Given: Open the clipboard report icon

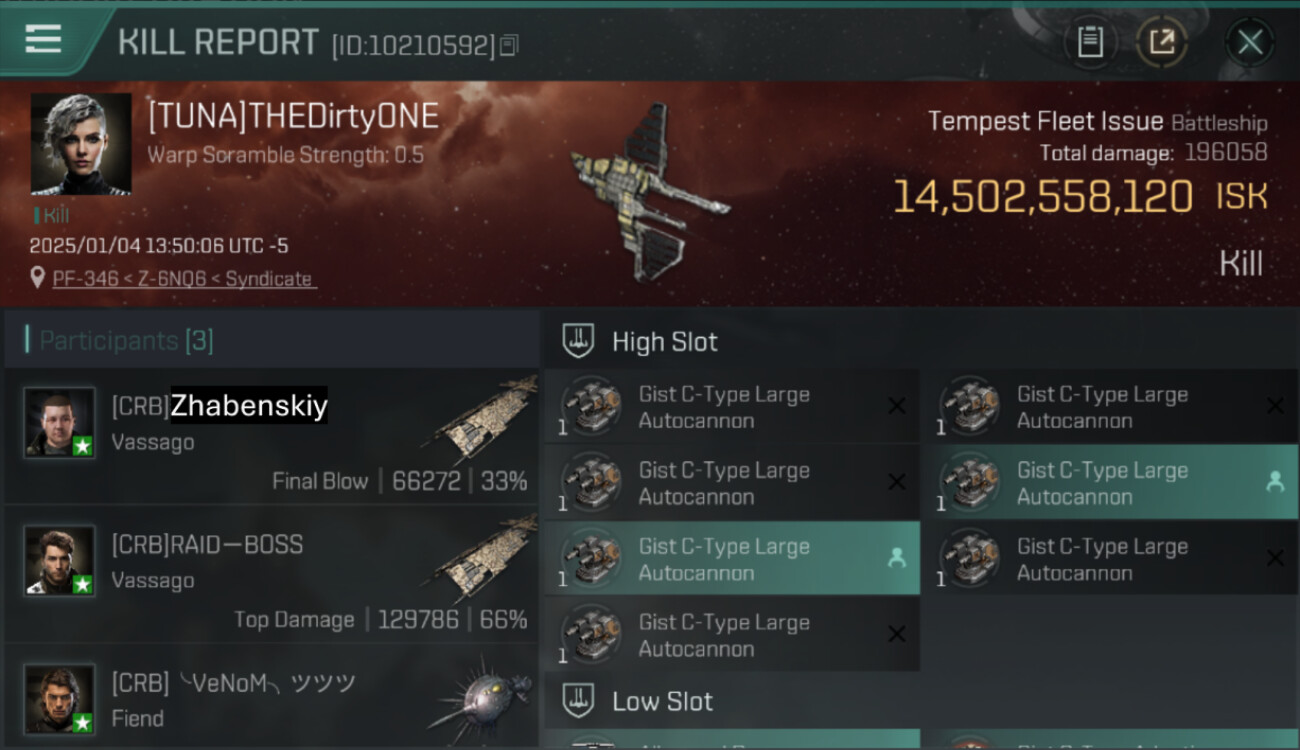Looking at the screenshot, I should tap(1090, 42).
